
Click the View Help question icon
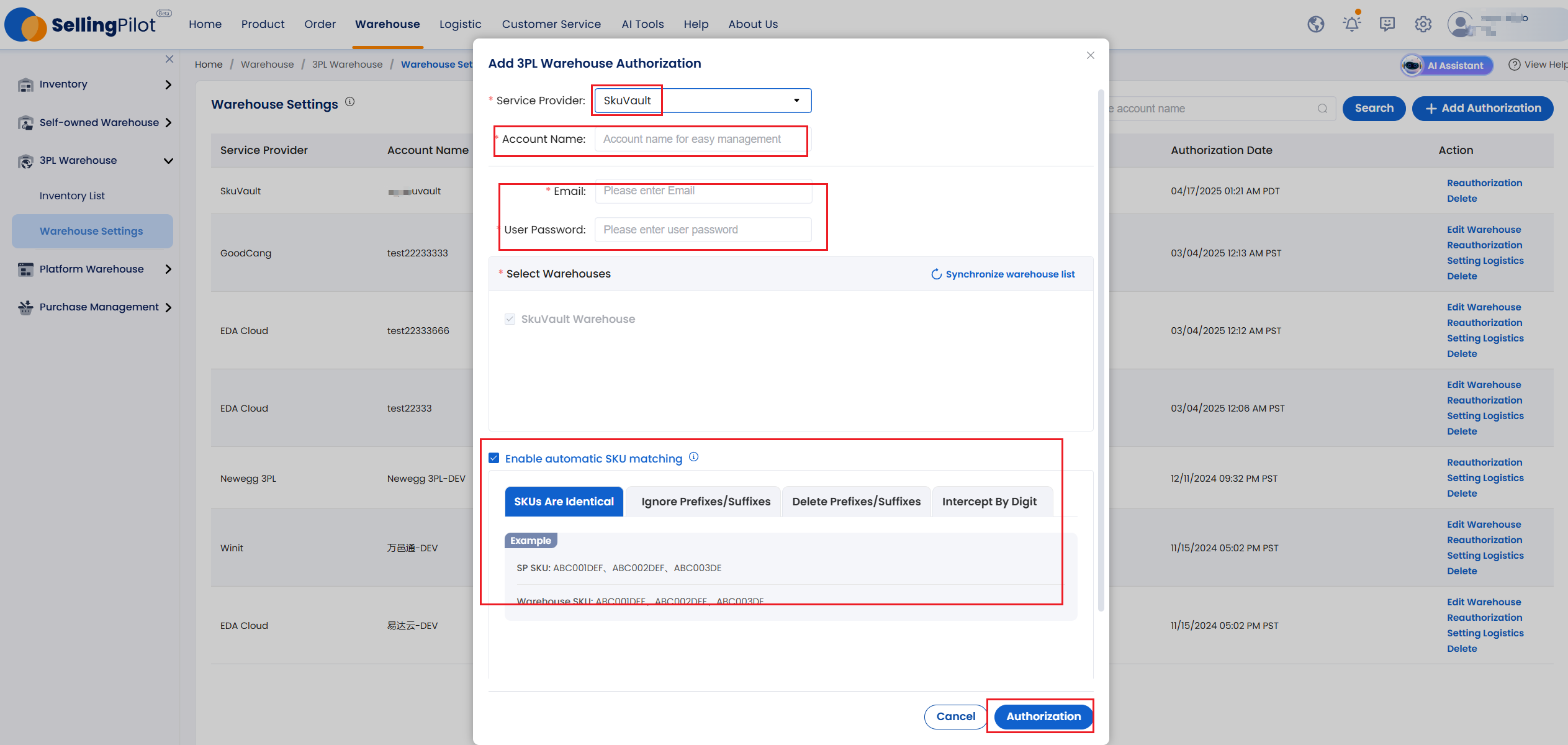[x=1514, y=65]
